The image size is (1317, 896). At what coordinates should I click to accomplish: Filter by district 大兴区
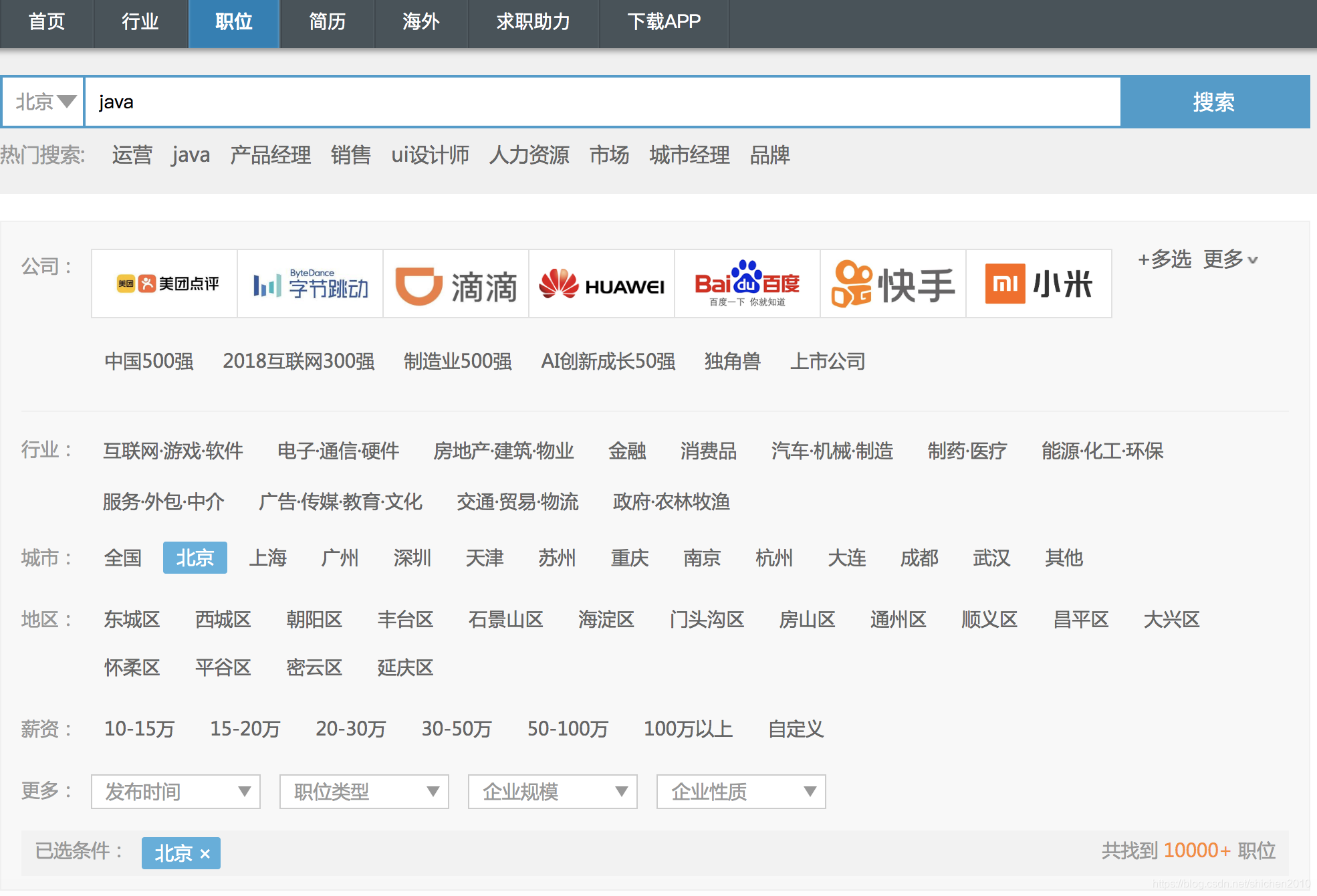pyautogui.click(x=1172, y=619)
